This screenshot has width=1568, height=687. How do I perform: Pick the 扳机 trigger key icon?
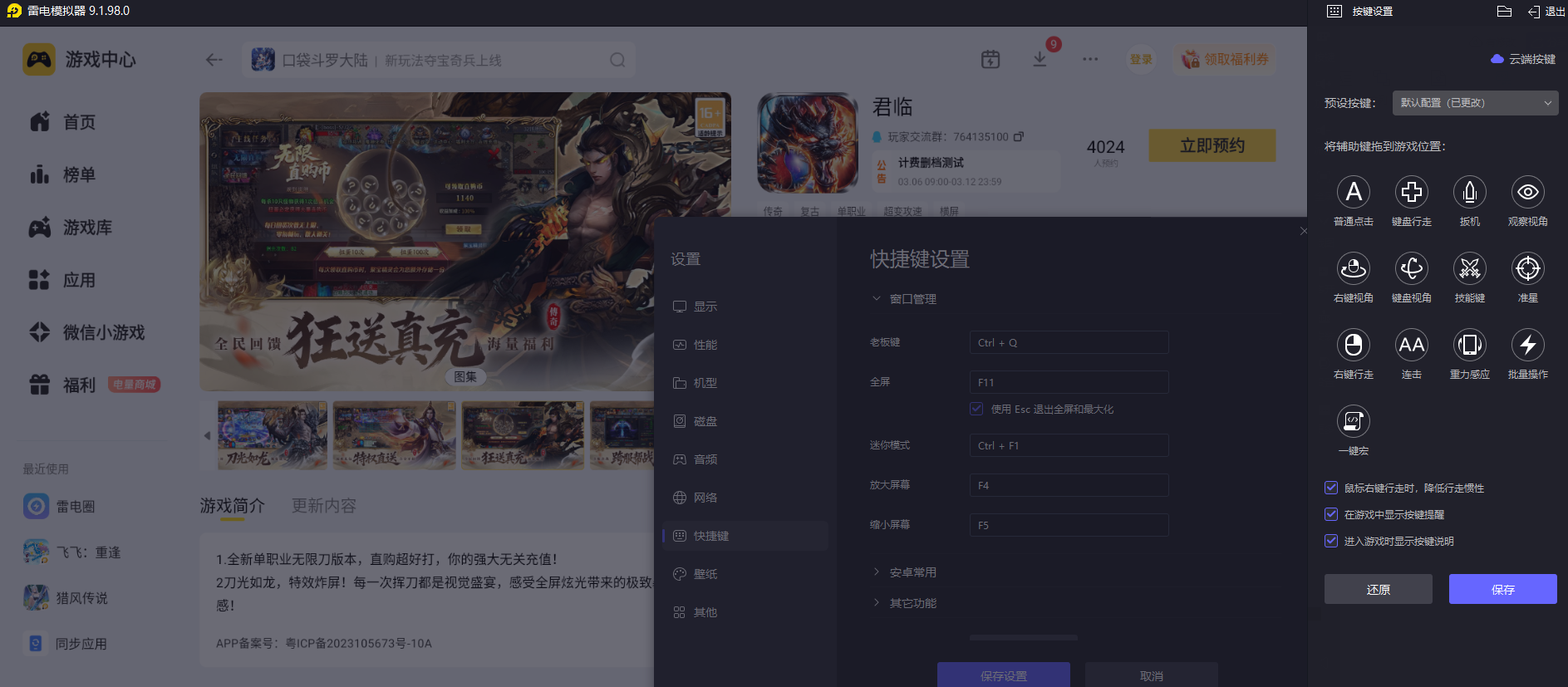pyautogui.click(x=1469, y=192)
